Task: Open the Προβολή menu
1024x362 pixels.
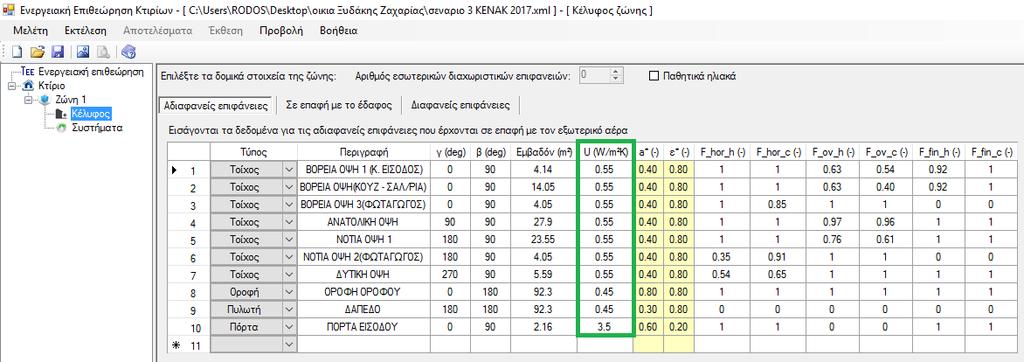Action: coord(281,31)
